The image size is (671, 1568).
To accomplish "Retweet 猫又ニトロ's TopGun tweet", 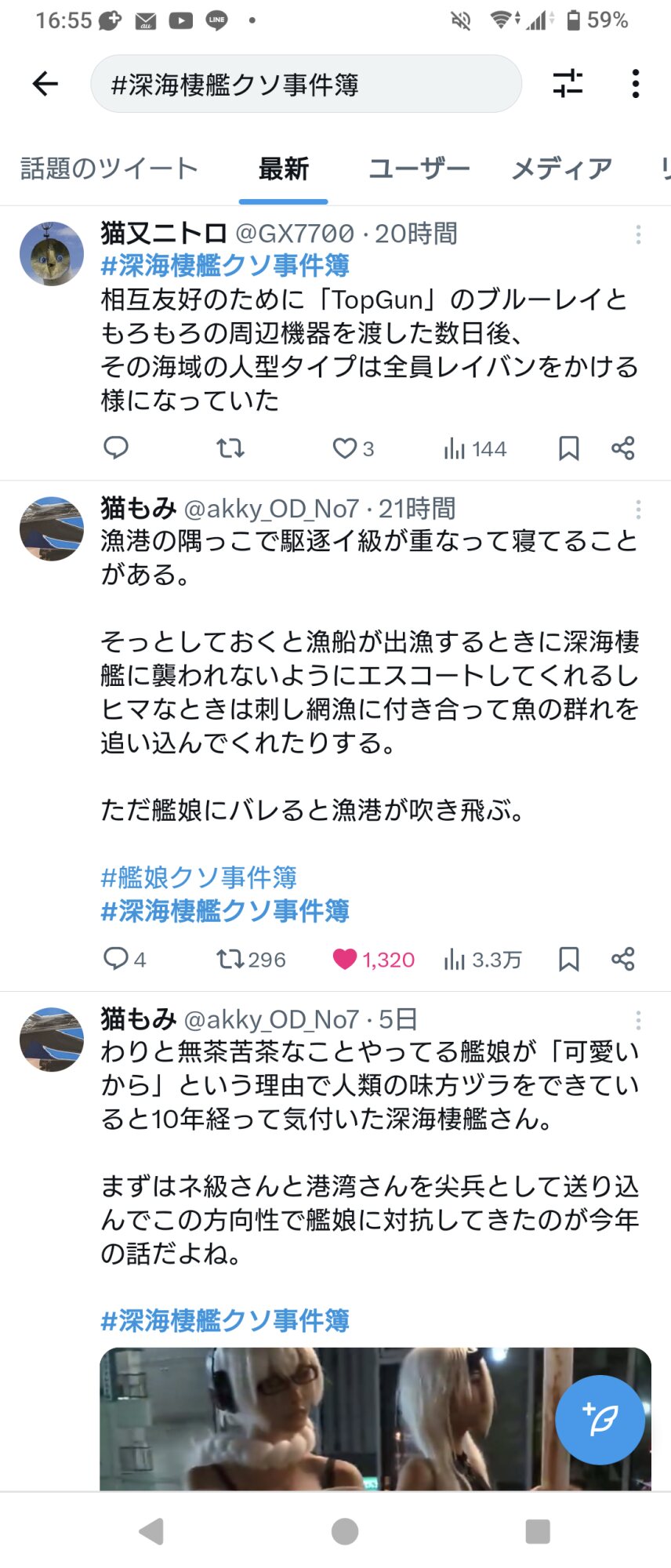I will pyautogui.click(x=230, y=448).
